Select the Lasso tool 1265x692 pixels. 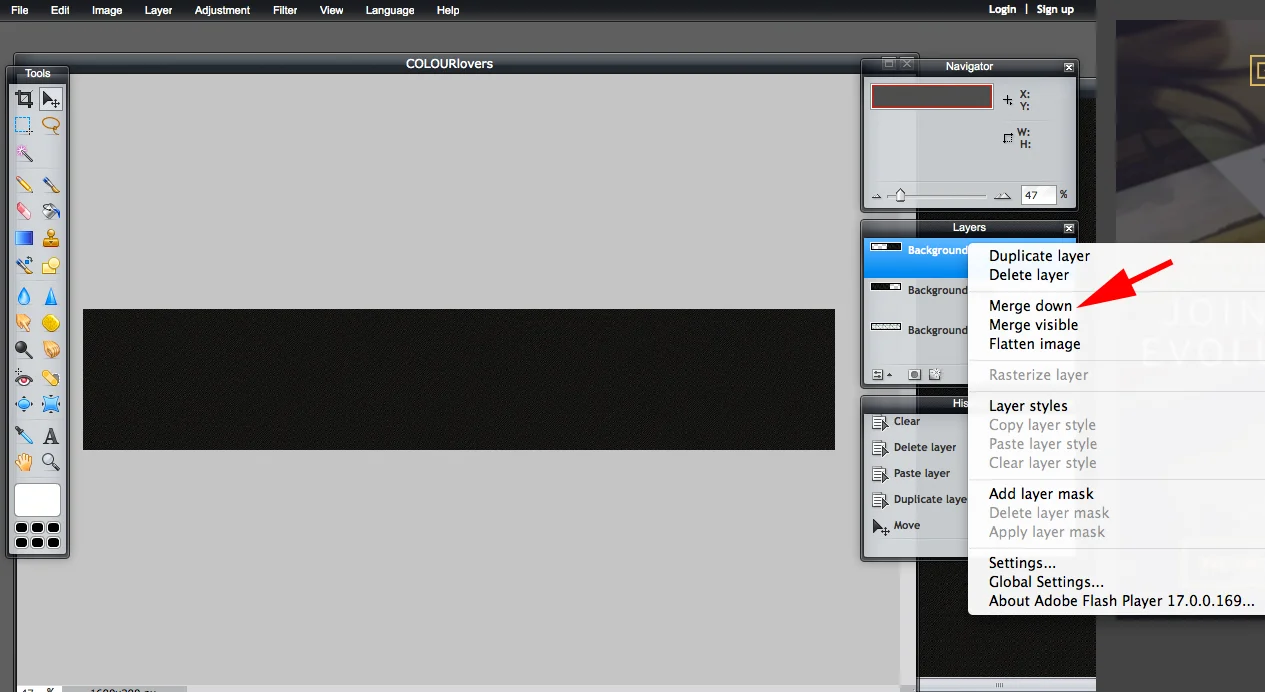51,126
